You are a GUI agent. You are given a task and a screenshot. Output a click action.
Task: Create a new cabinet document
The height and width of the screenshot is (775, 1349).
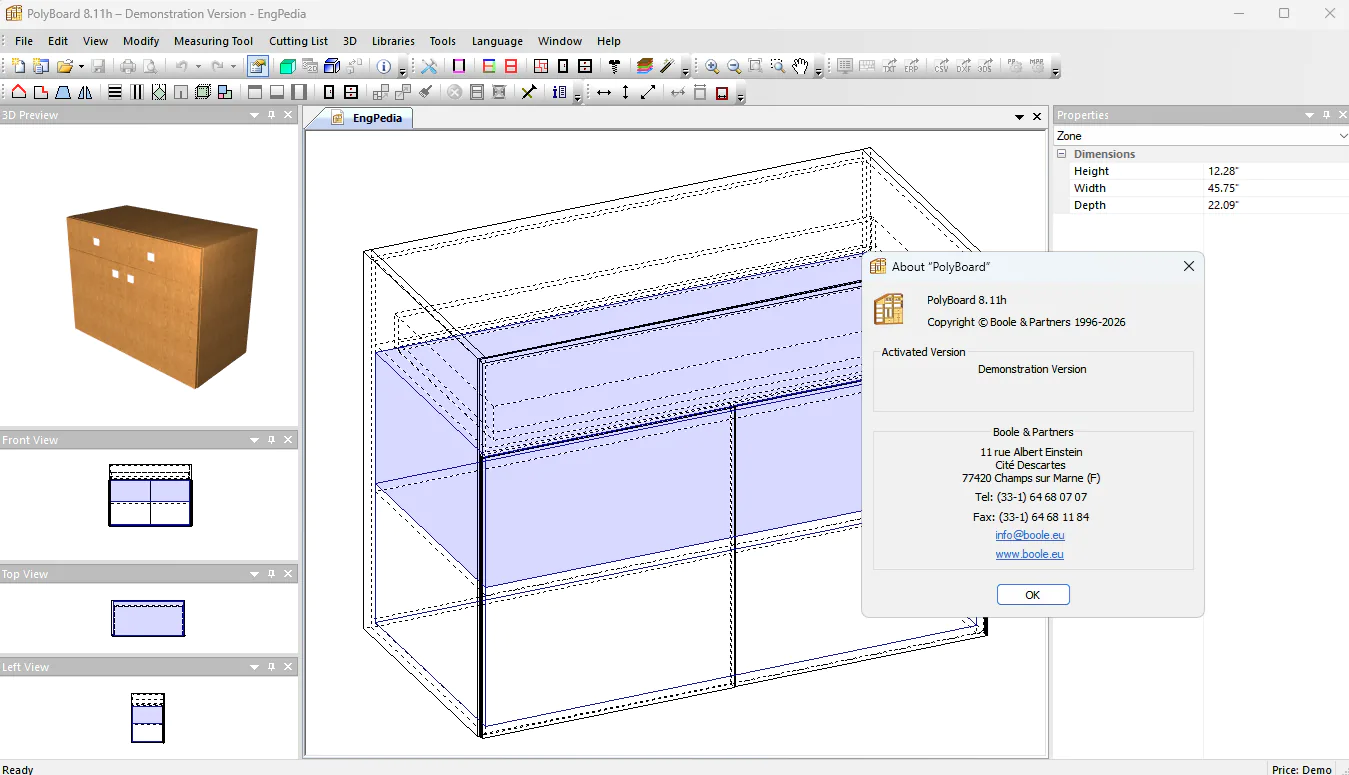click(18, 67)
